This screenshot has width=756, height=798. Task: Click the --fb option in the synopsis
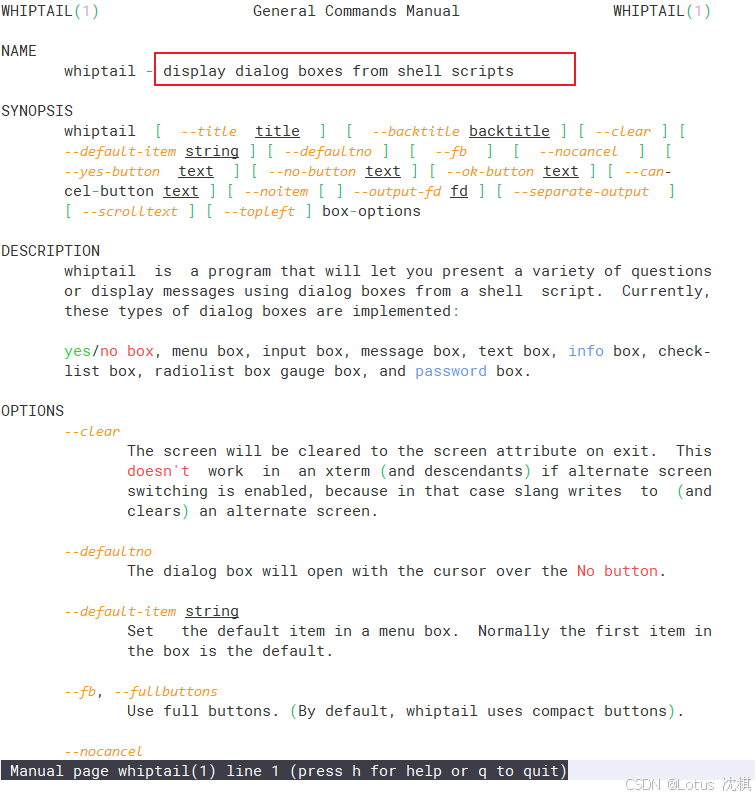(451, 152)
